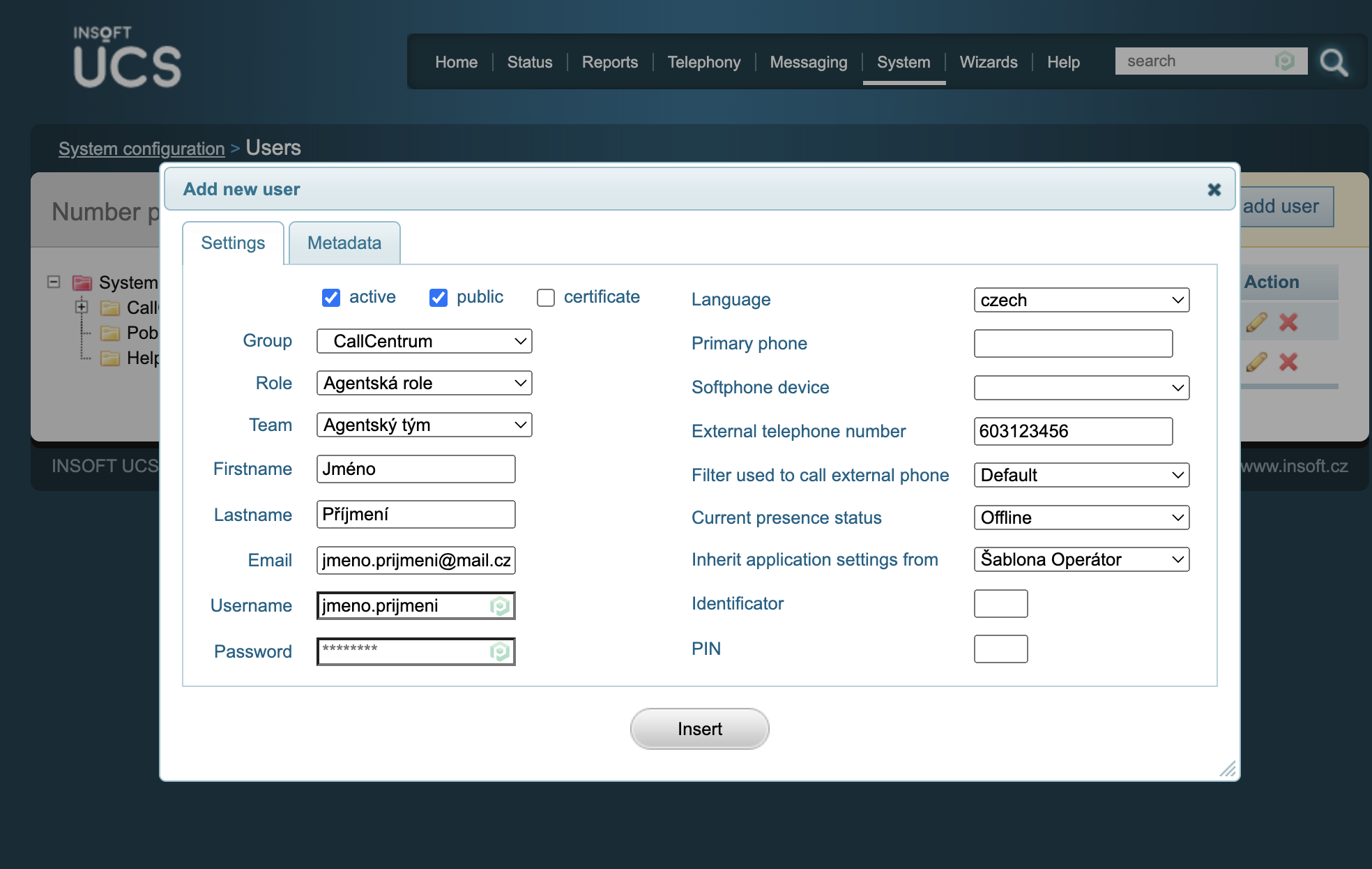The height and width of the screenshot is (869, 1372).
Task: Enable the certificate checkbox
Action: click(546, 298)
